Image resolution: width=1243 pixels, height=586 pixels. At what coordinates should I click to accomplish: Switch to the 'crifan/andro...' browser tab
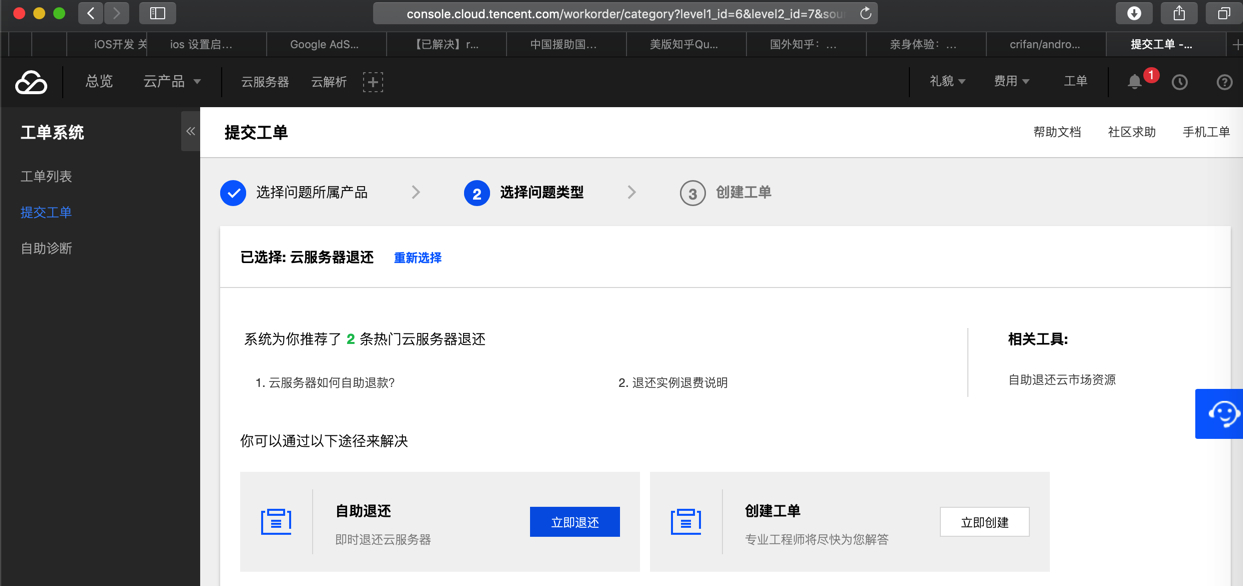tap(1047, 44)
